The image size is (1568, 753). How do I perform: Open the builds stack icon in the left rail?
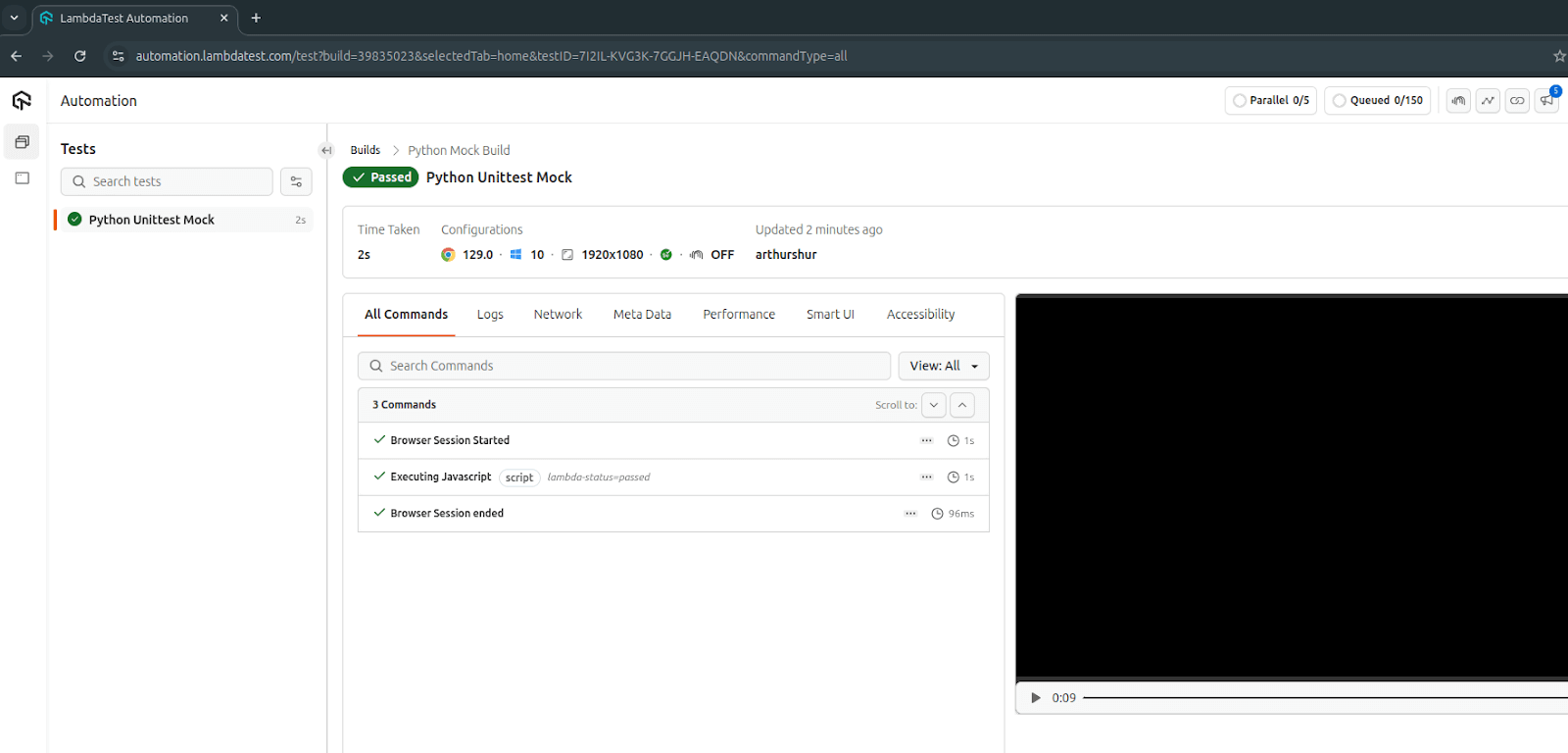tap(22, 142)
